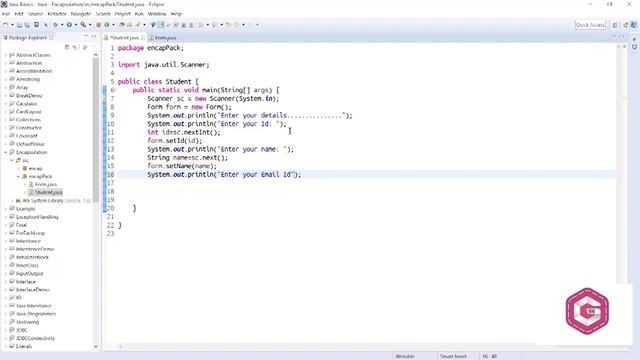
Task: Click code line 'form.setName(name);'
Action: pyautogui.click(x=182, y=166)
